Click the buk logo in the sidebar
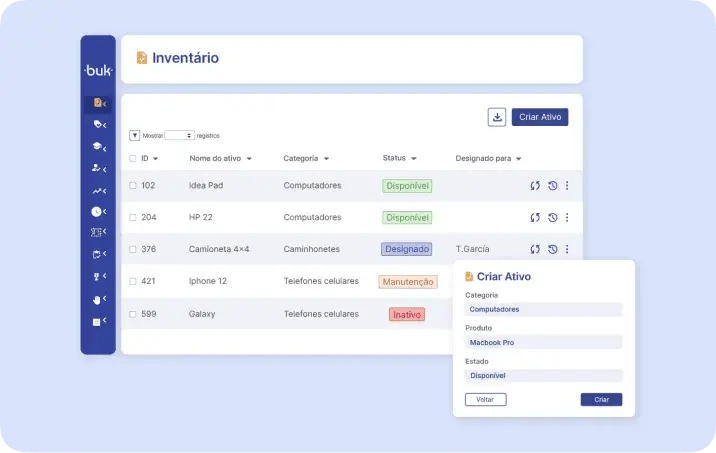The width and height of the screenshot is (716, 453). (x=98, y=70)
